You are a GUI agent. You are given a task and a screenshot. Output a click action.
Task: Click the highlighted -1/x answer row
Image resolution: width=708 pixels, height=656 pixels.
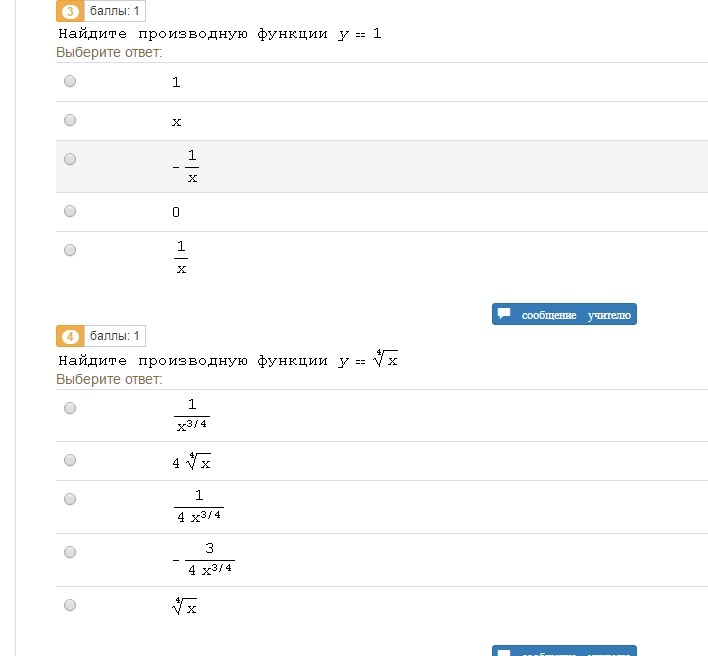coord(382,167)
